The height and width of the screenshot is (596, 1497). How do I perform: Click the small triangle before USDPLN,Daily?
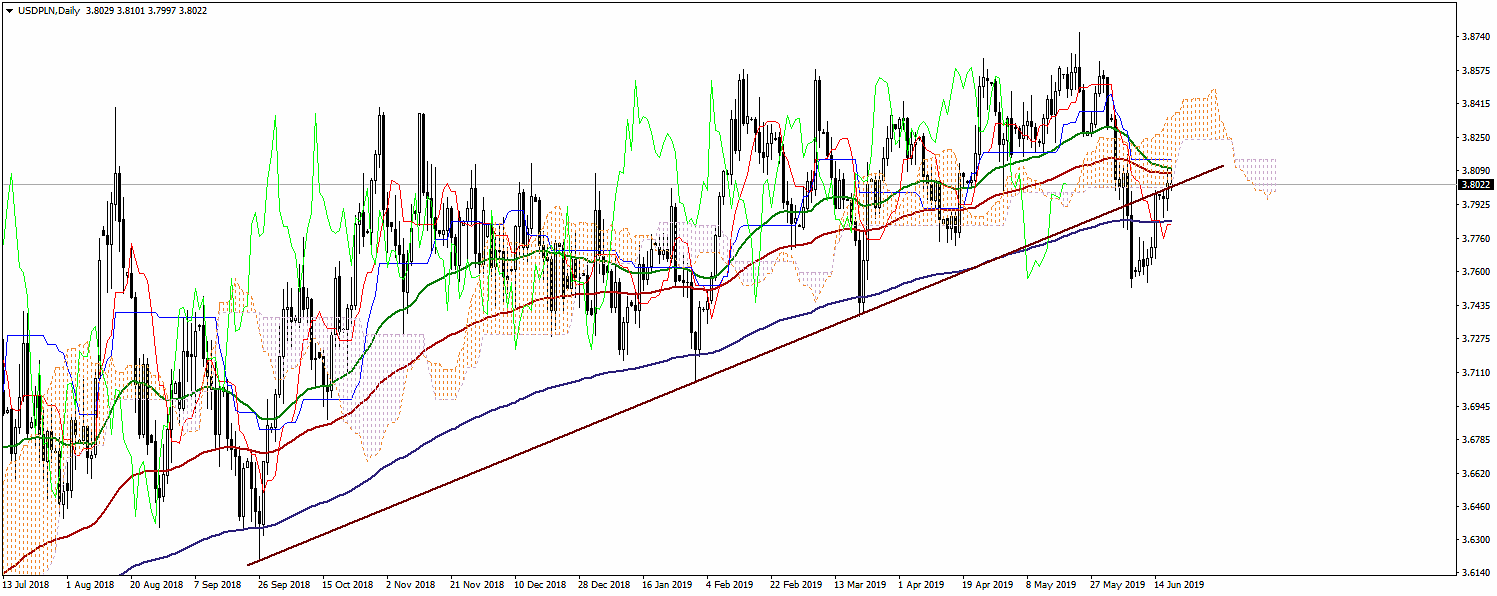[9, 10]
